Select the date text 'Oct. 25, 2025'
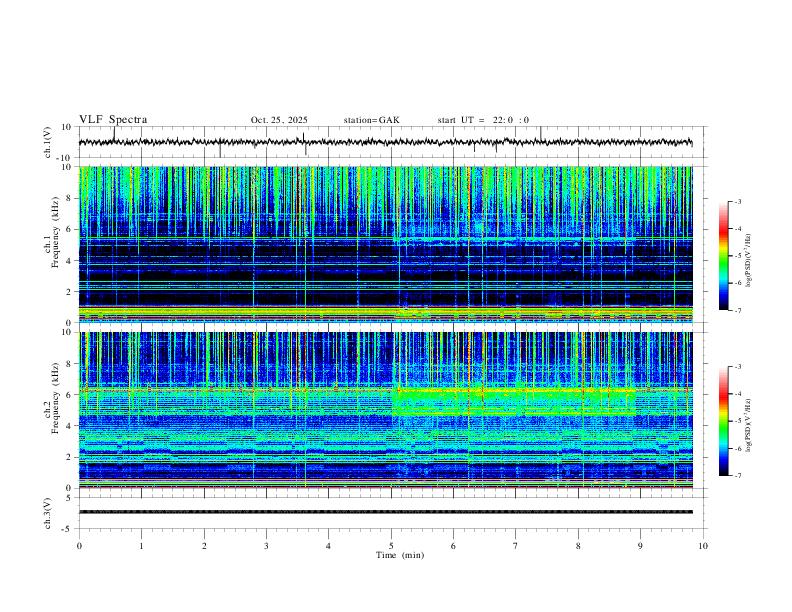Image resolution: width=792 pixels, height=612 pixels. [x=279, y=120]
